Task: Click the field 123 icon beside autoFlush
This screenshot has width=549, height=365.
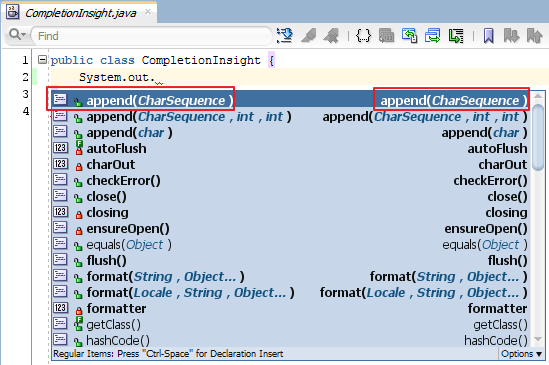Action: pos(60,147)
